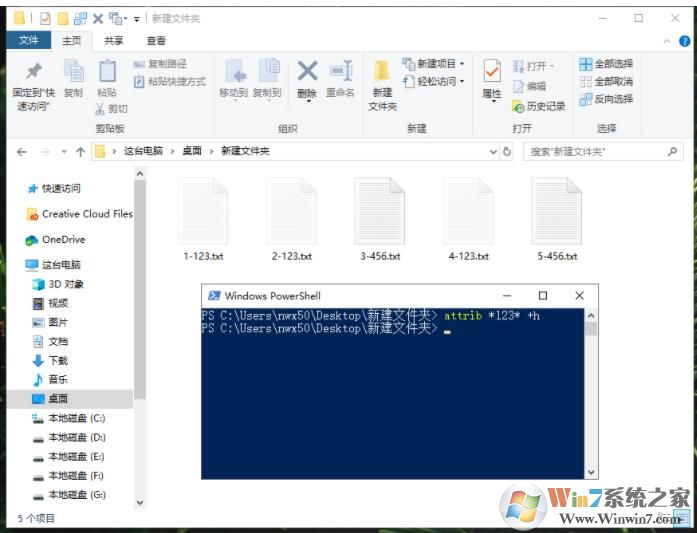
Task: Expand the Easy Access dropdown
Action: (434, 81)
